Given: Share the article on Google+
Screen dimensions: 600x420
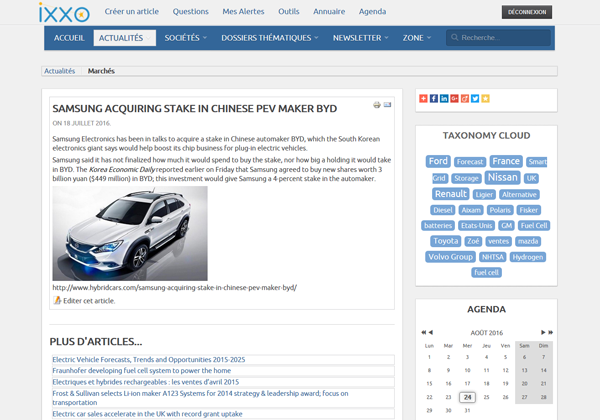Looking at the screenshot, I should point(454,99).
